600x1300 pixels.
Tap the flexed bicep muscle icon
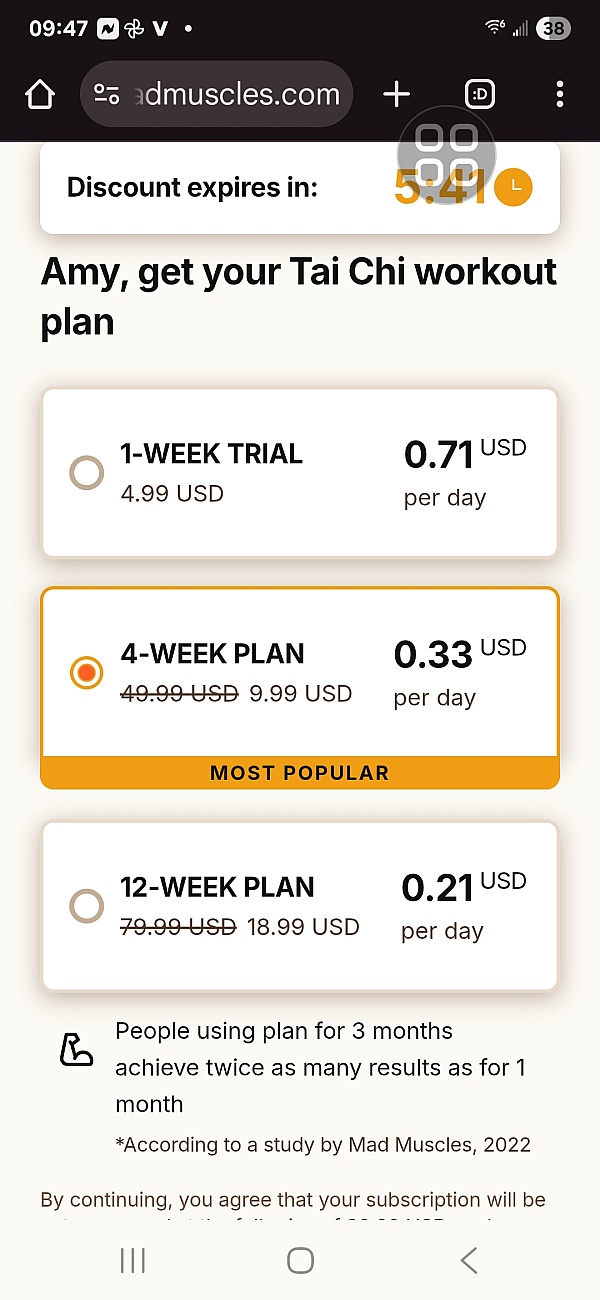(x=76, y=1049)
